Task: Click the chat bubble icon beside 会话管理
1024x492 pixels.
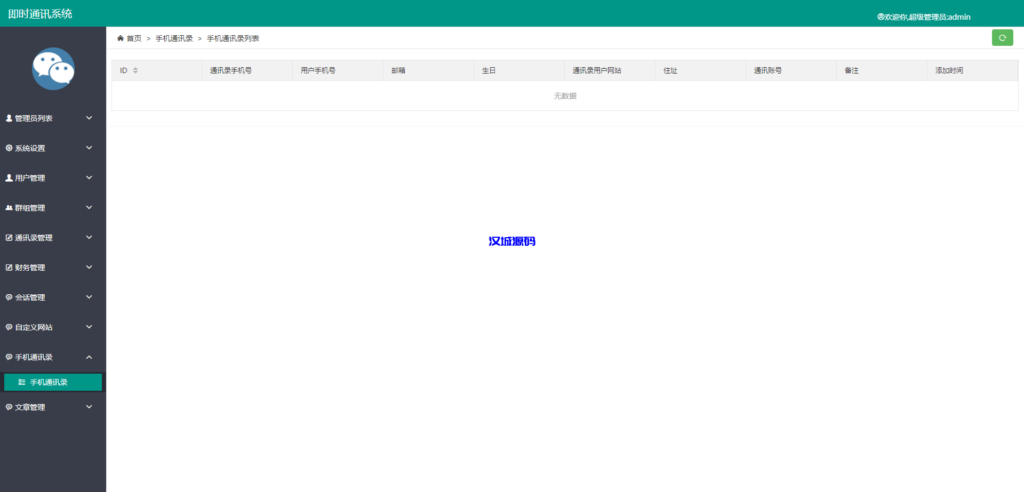Action: (9, 298)
